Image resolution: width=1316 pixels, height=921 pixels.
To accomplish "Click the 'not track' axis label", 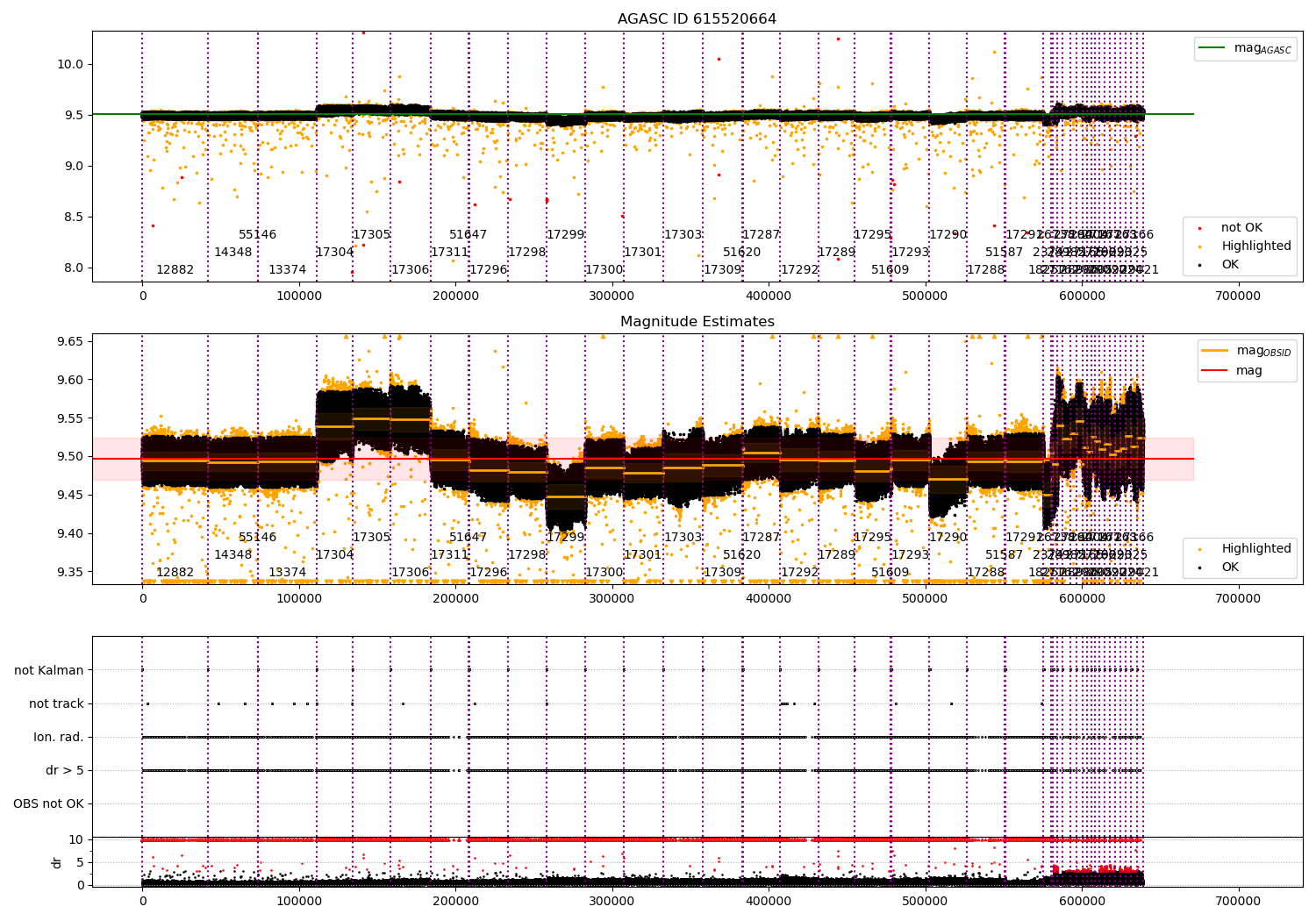I will [x=56, y=704].
